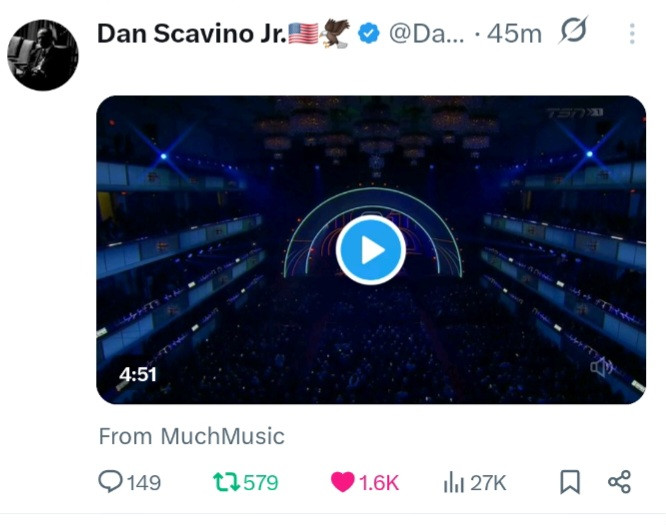
Task: Bookmark this post
Action: point(569,482)
